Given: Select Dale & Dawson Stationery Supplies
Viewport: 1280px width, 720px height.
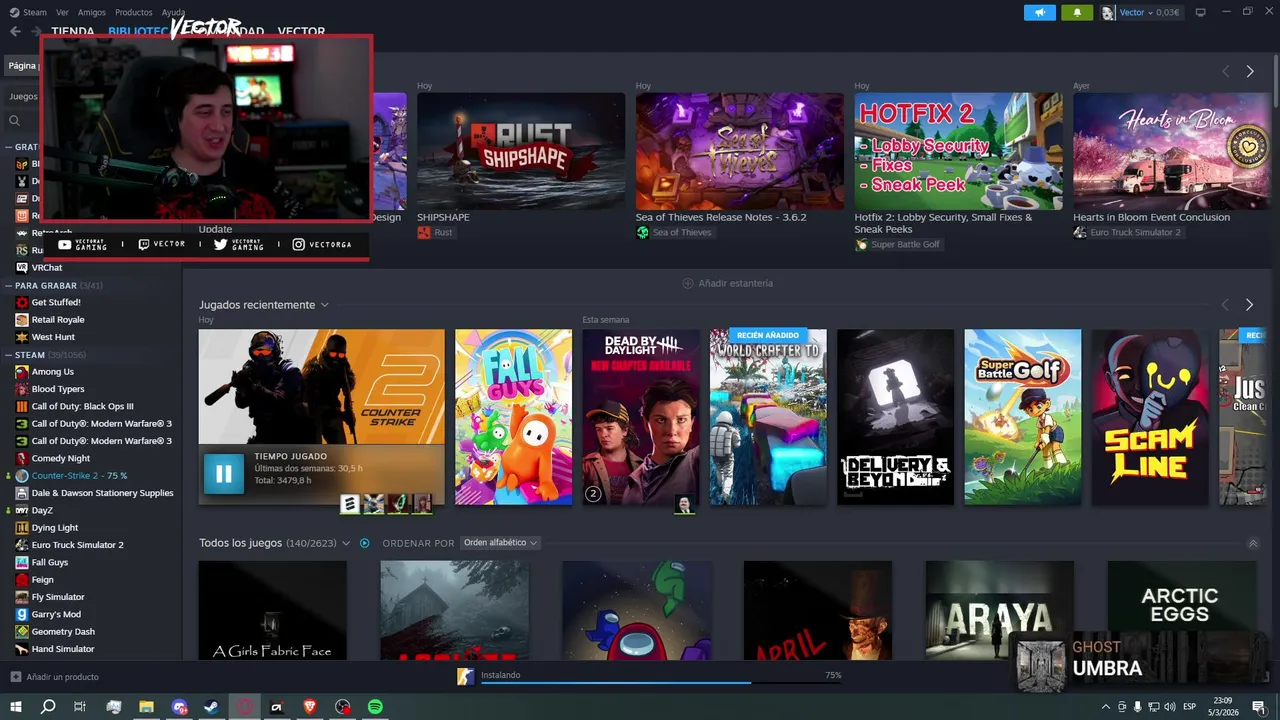Looking at the screenshot, I should coord(102,493).
